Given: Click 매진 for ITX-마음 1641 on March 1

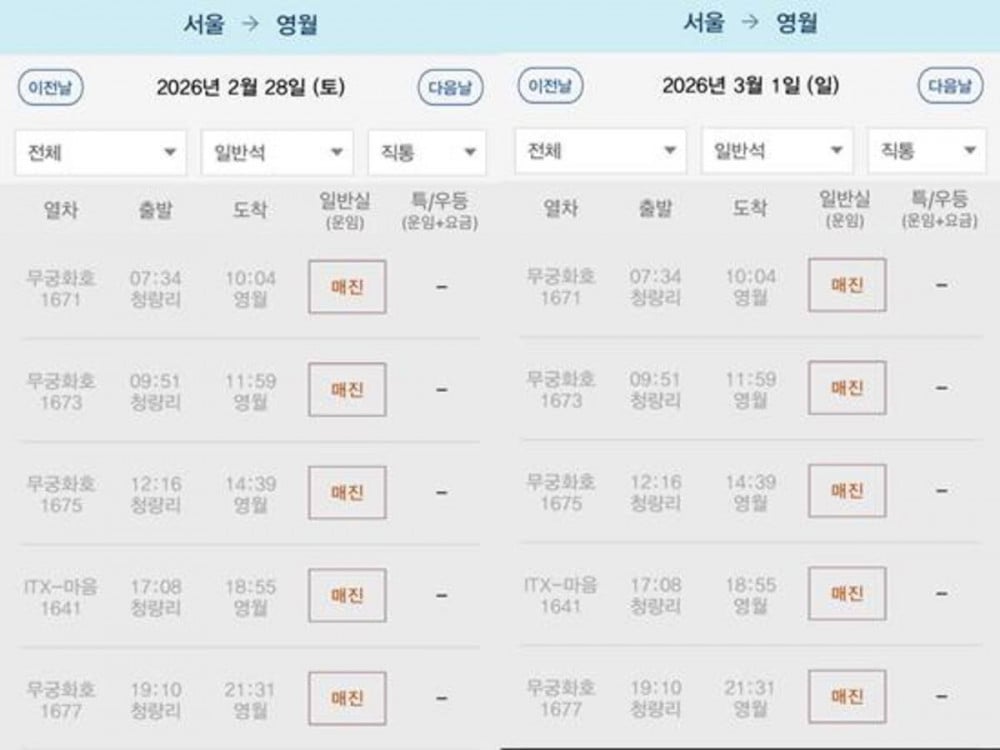Looking at the screenshot, I should click(x=847, y=594).
